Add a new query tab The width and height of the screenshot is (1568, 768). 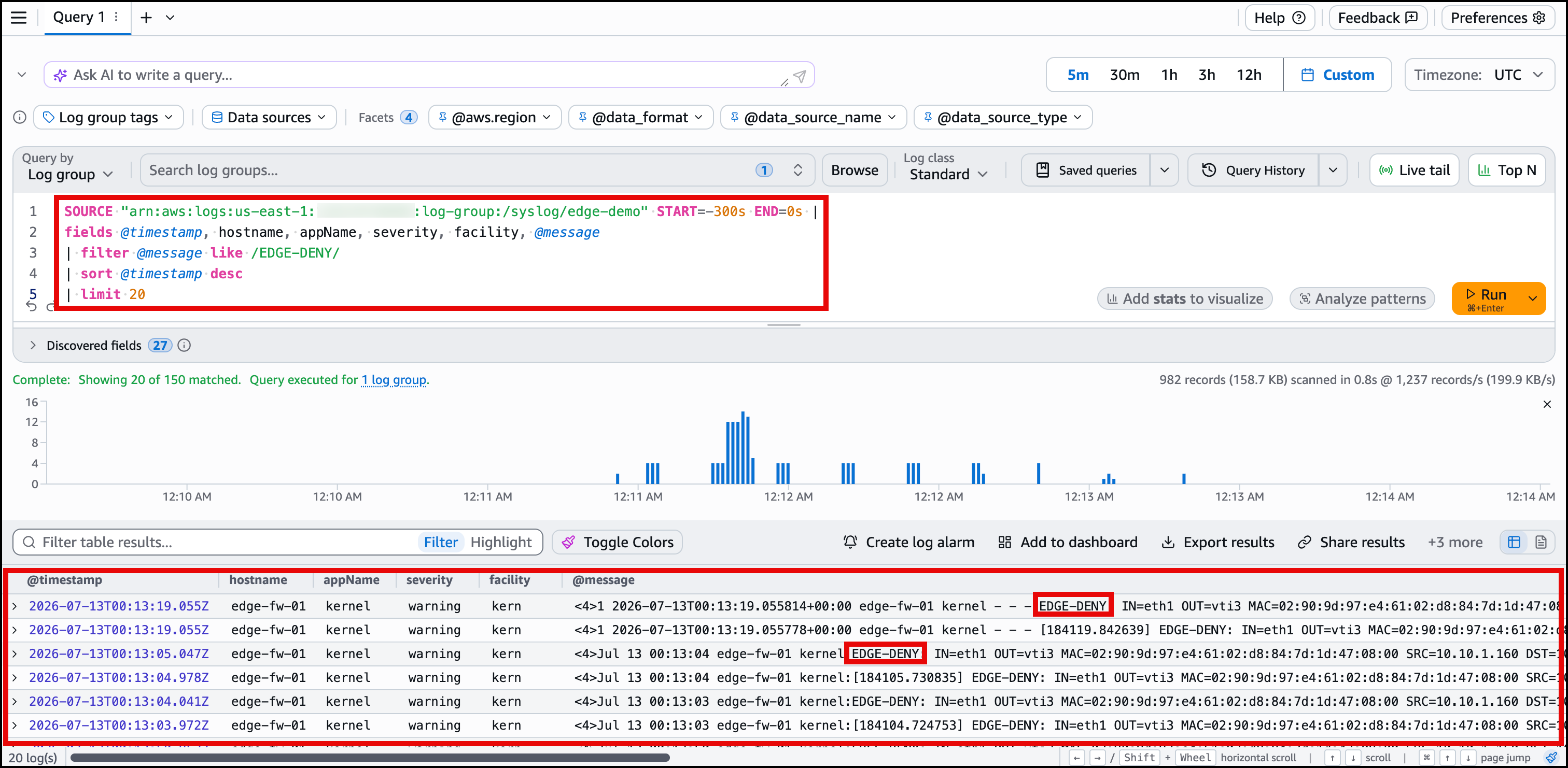pos(146,18)
